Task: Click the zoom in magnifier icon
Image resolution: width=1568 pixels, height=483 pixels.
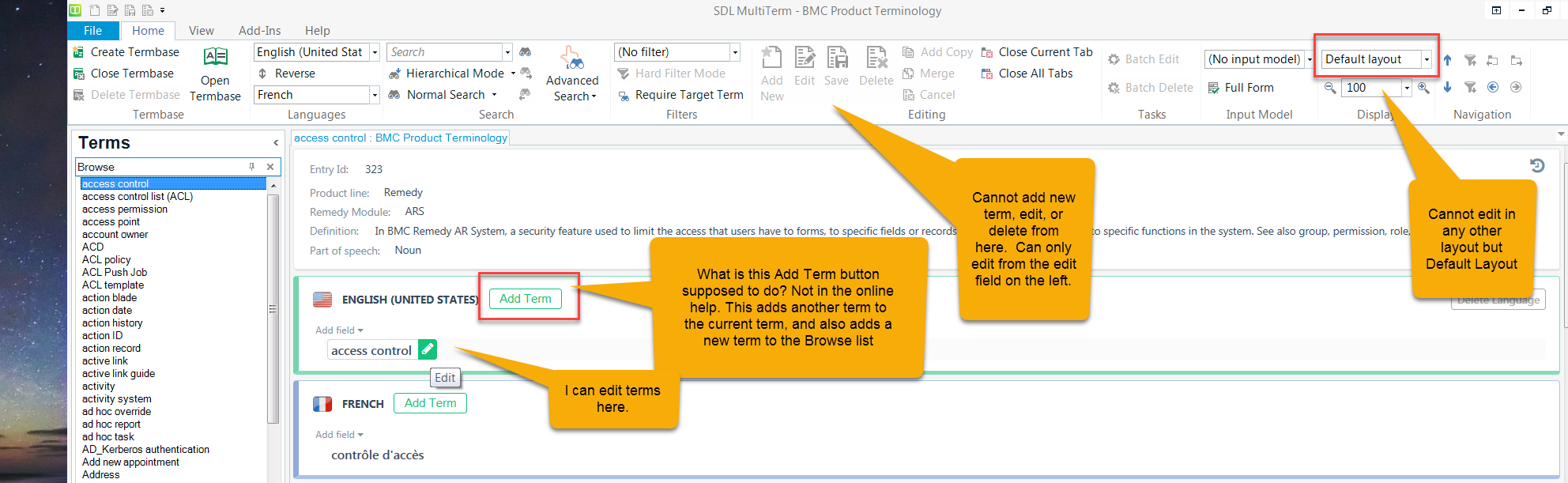Action: click(x=1423, y=88)
